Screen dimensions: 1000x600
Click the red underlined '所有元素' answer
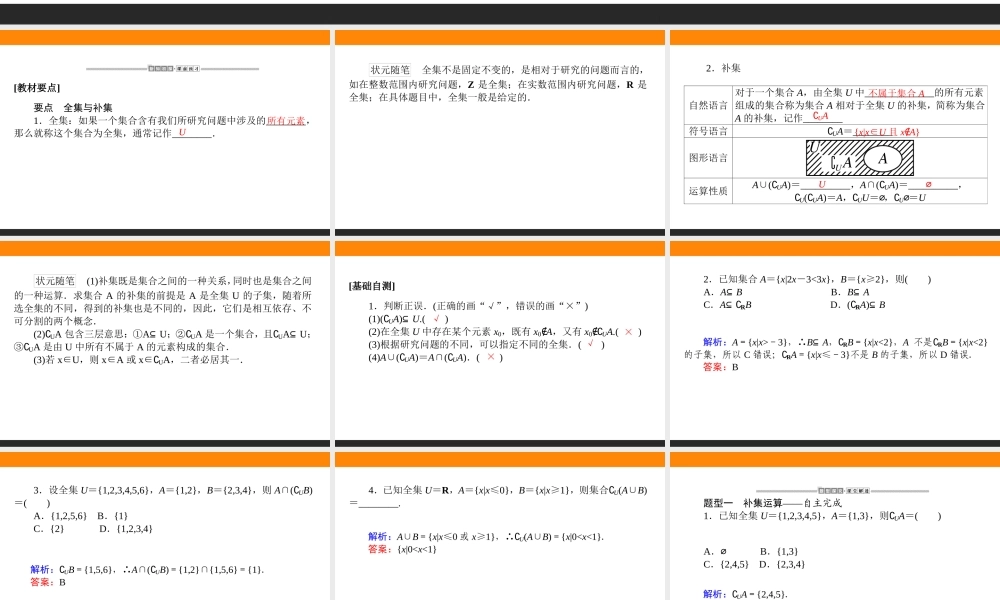tap(286, 121)
